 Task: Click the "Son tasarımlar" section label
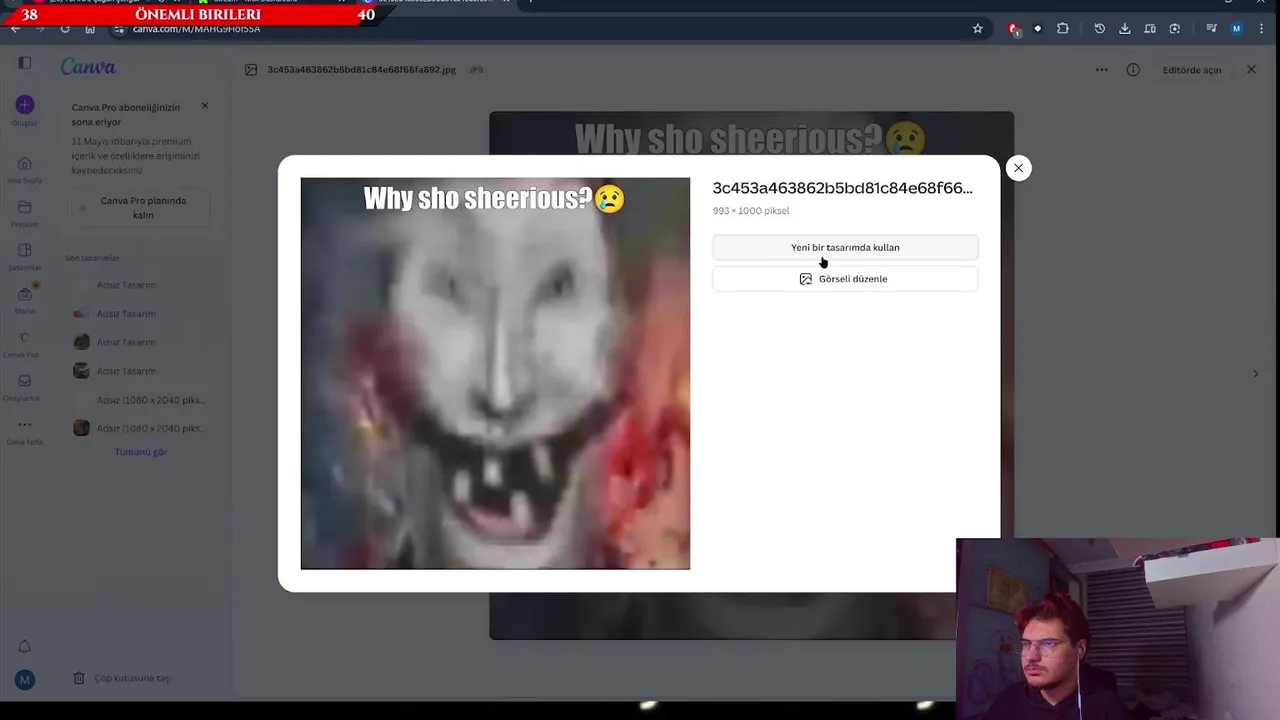click(x=93, y=258)
